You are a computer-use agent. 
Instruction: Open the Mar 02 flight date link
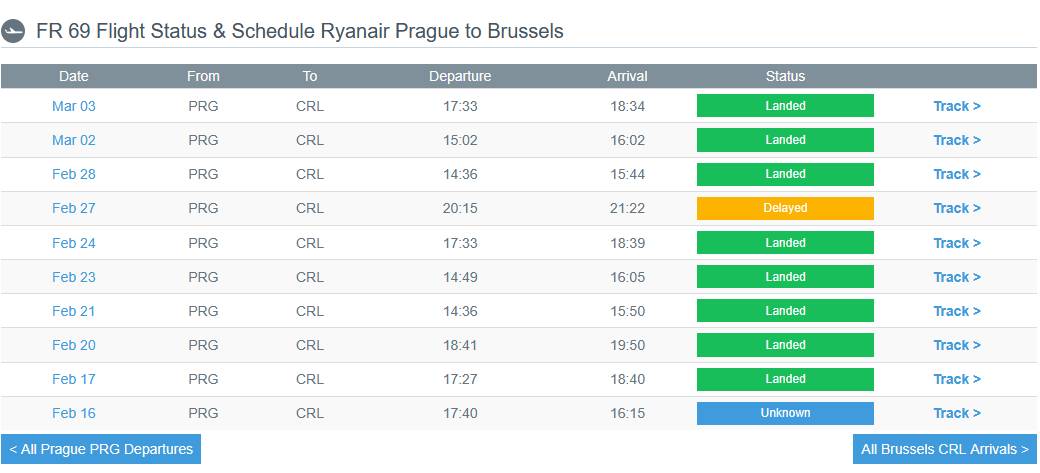point(74,140)
